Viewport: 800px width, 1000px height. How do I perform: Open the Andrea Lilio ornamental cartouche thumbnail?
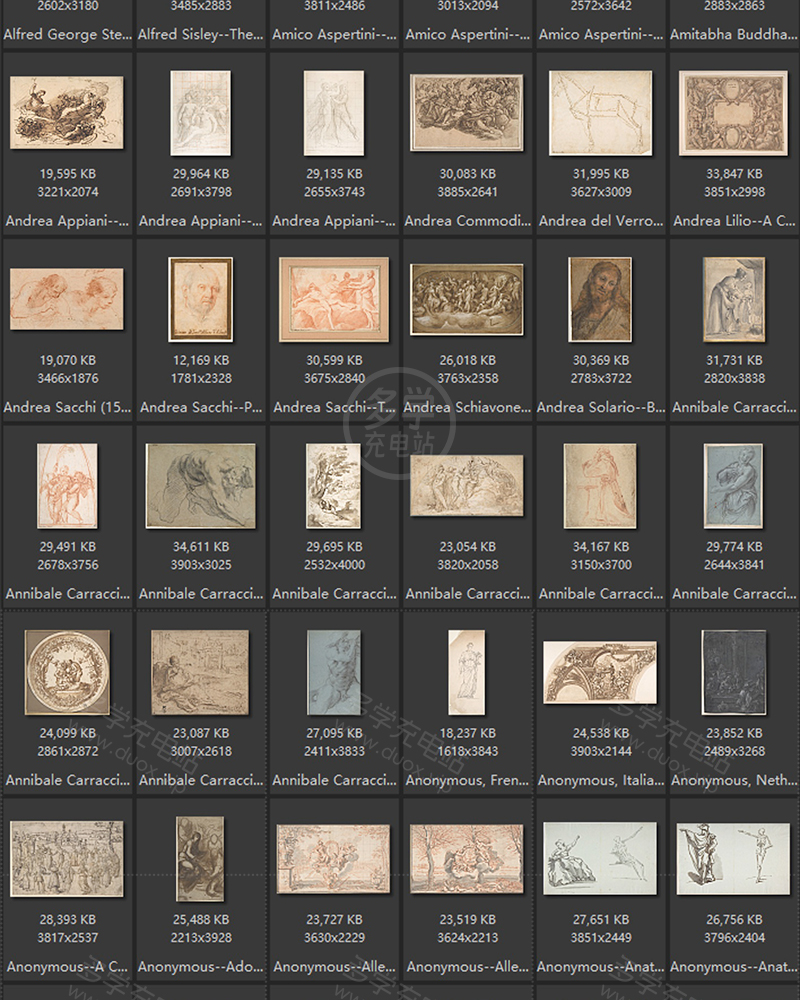click(734, 113)
